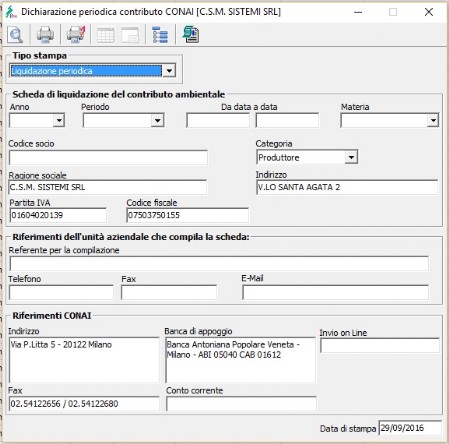Click the Codice socio input field
This screenshot has width=449, height=444.
(108, 157)
